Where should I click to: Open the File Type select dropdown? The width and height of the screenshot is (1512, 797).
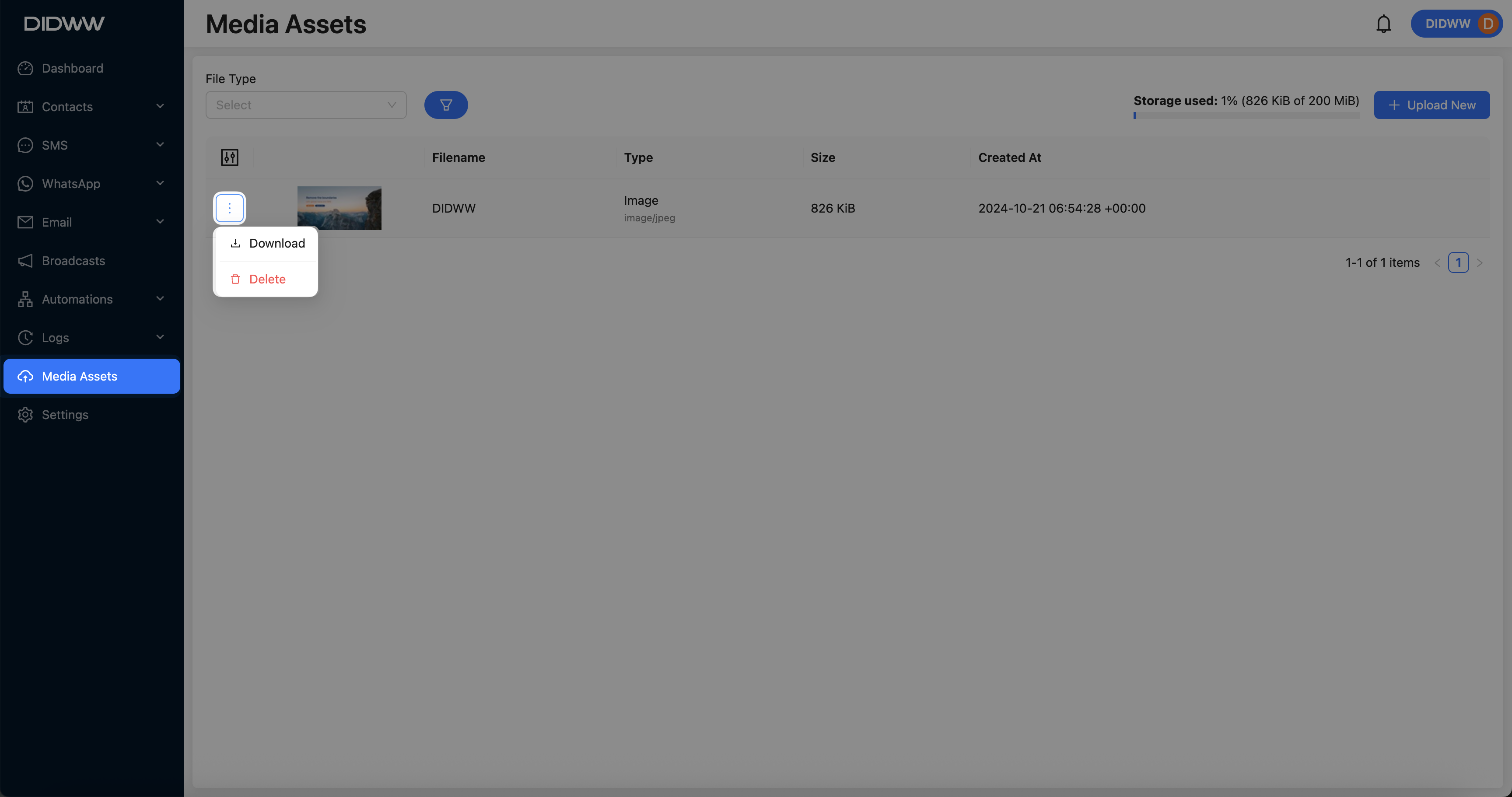click(306, 105)
